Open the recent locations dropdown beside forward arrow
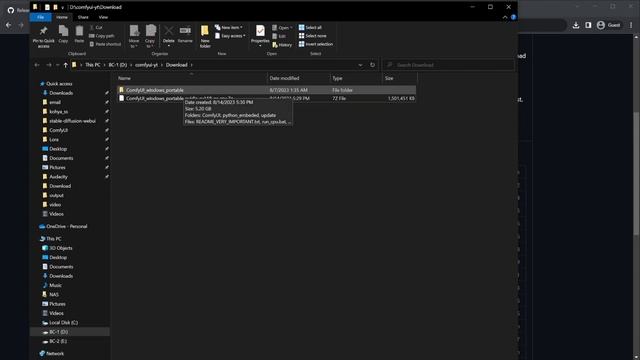This screenshot has width=640, height=360. (57, 65)
